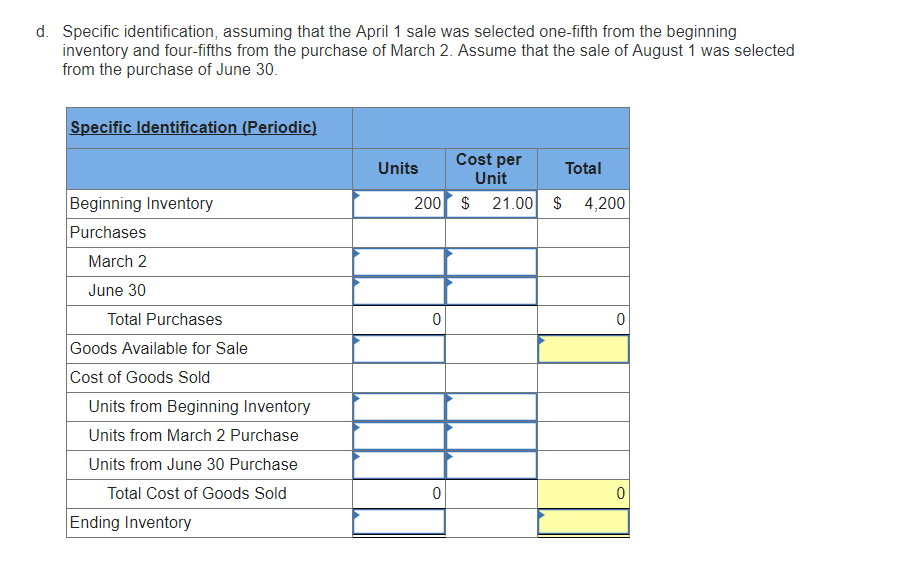Viewport: 899px width, 584px height.
Task: Click the Beginning Inventory total showing 4,200
Action: [x=584, y=204]
